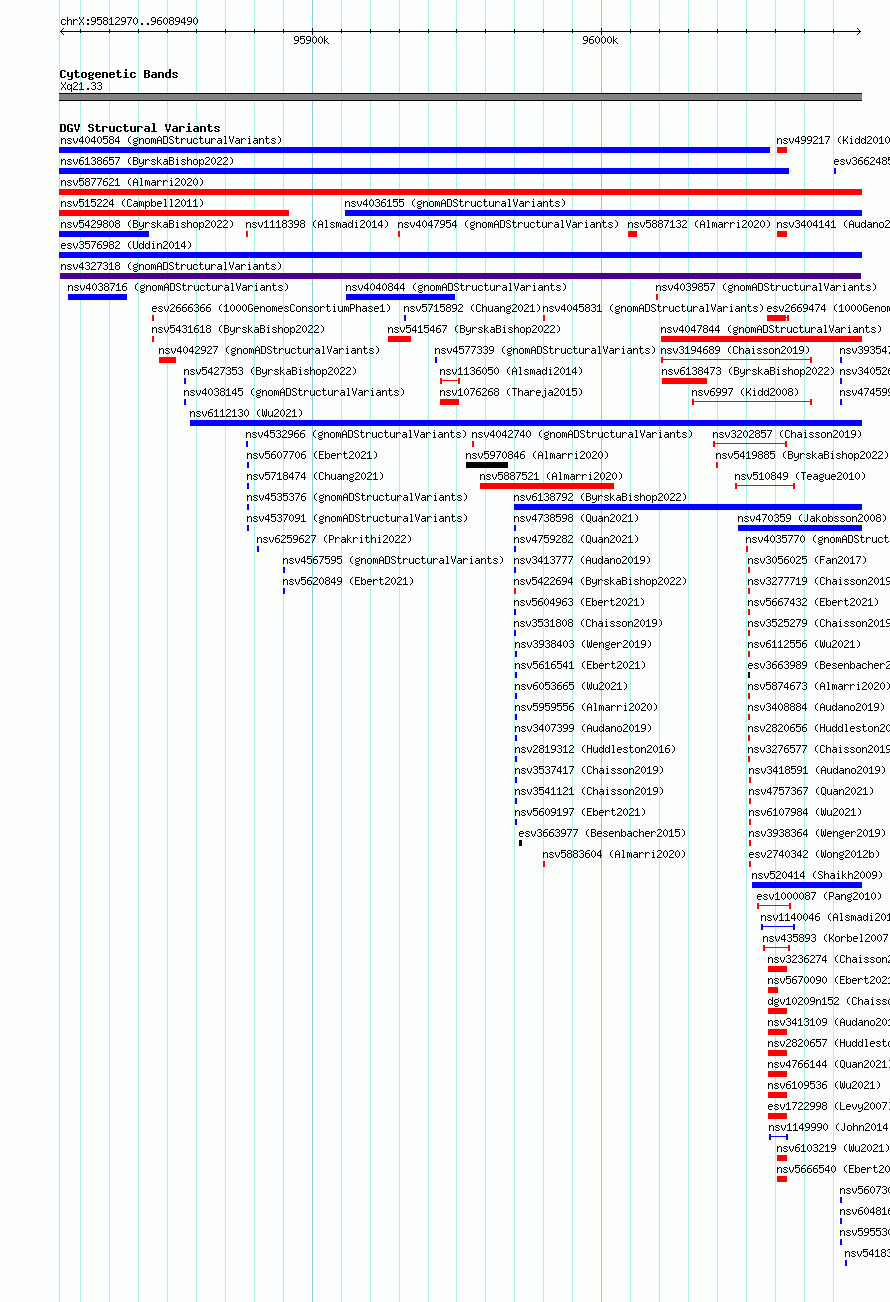Open variant nsv510849 (Teague2010)
The image size is (890, 1302).
tap(801, 476)
